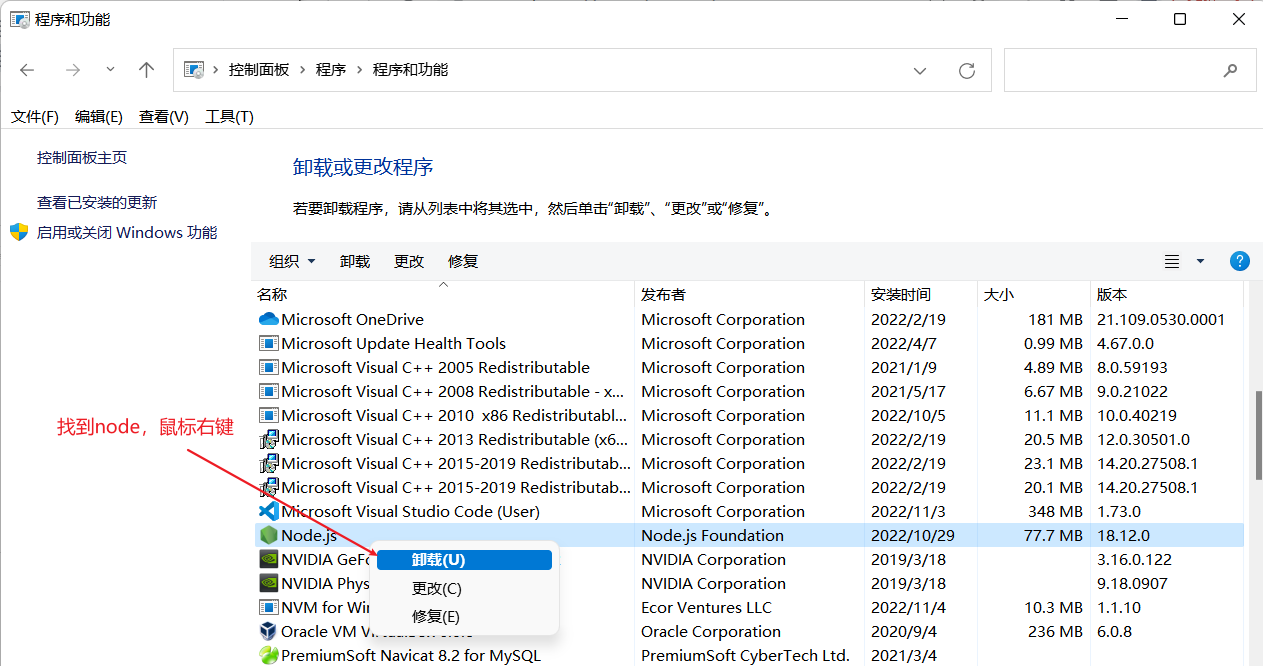Click version 18.12.0 cell

coord(1124,536)
